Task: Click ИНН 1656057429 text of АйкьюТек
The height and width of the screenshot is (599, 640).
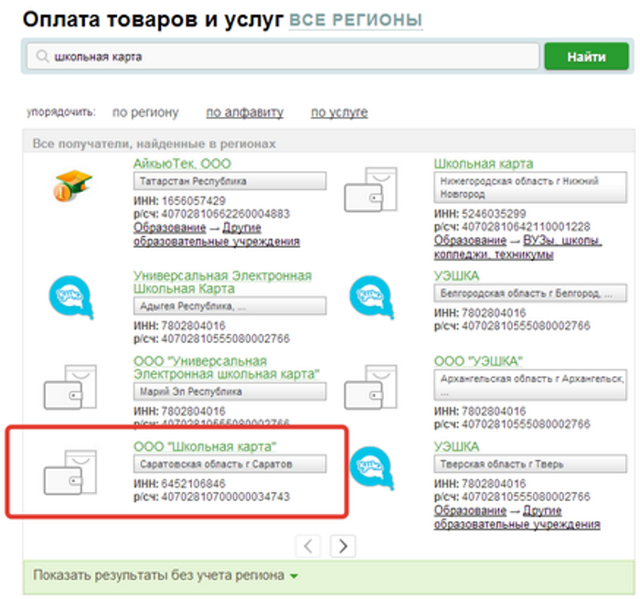Action: pyautogui.click(x=180, y=201)
